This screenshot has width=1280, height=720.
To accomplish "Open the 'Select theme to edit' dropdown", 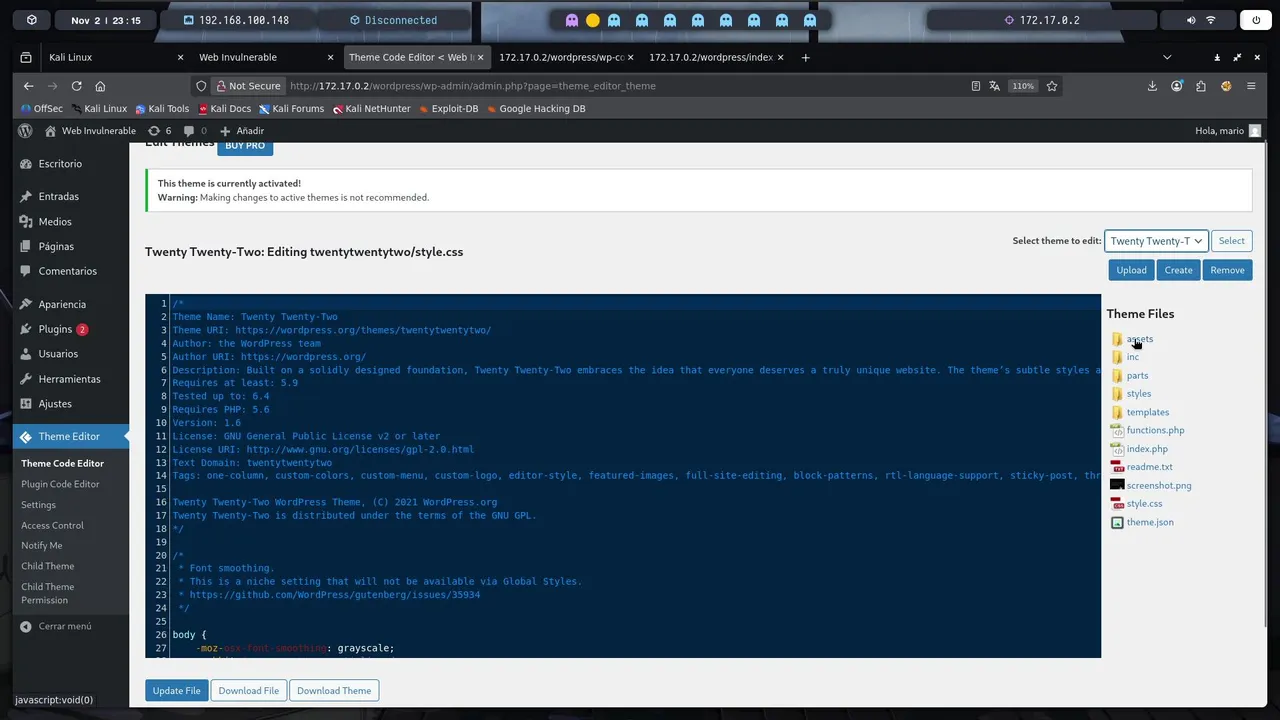I will coord(1156,241).
